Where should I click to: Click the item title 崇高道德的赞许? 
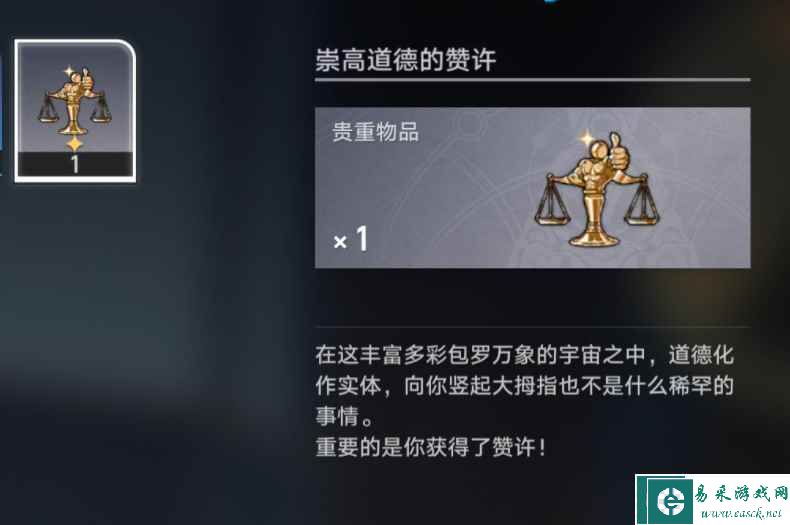(406, 60)
